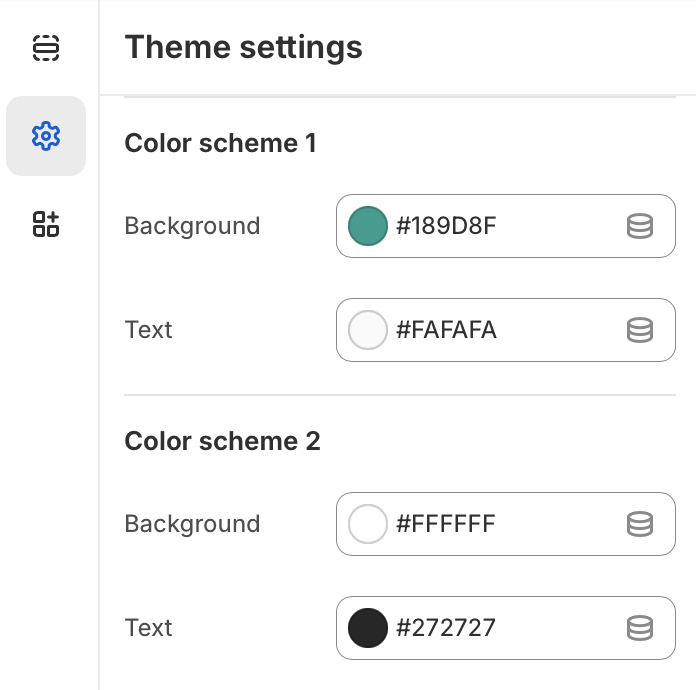Select the Theme settings gear icon
Viewport: 696px width, 690px height.
[x=46, y=136]
